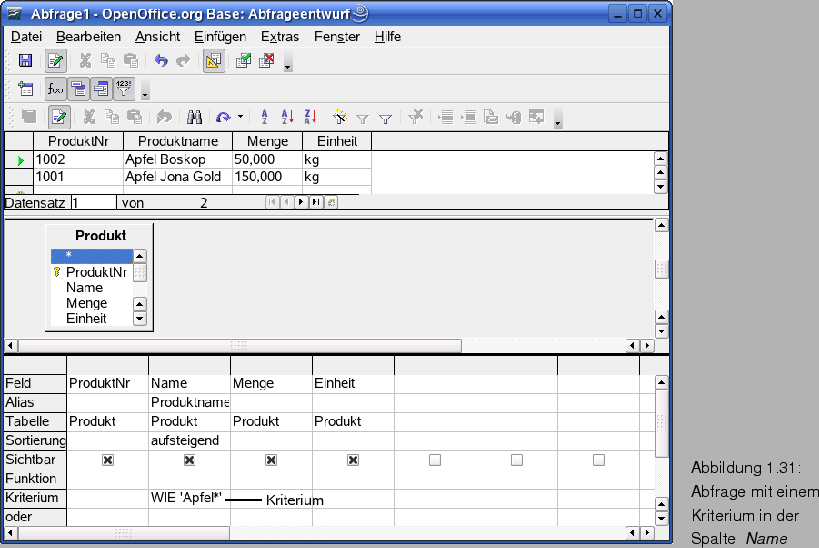Click the AutoFilter icon

(x=340, y=117)
